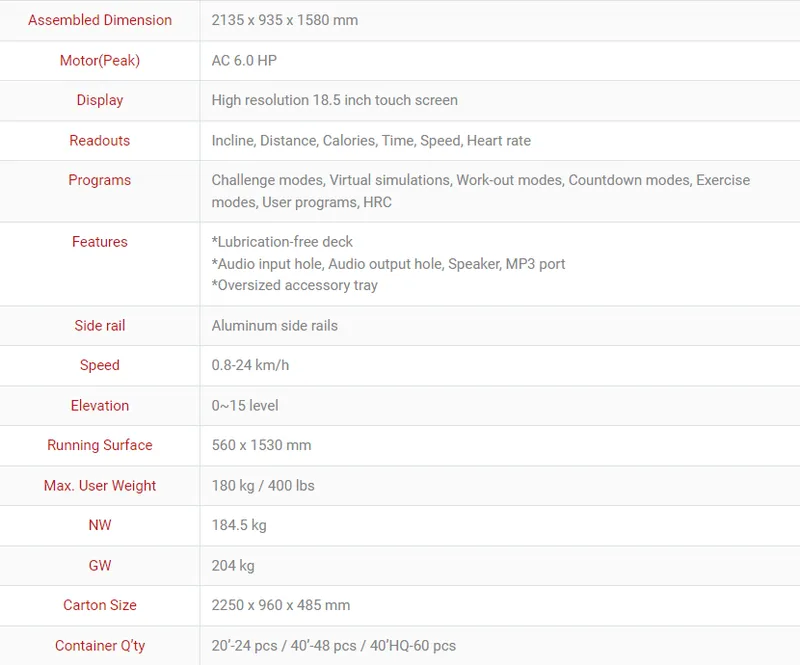Click the 'Readouts' row label
Image resolution: width=800 pixels, height=665 pixels.
(x=100, y=140)
